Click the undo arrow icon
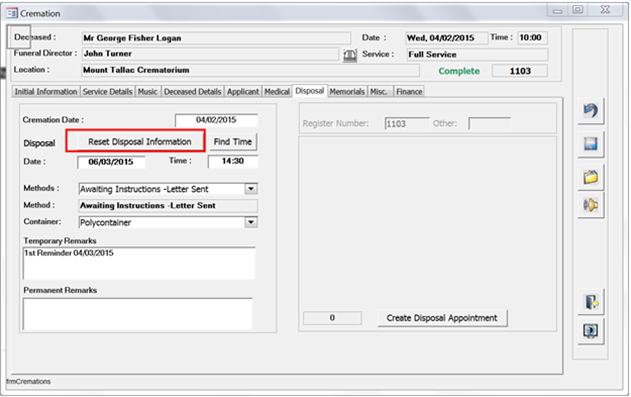 [x=591, y=111]
